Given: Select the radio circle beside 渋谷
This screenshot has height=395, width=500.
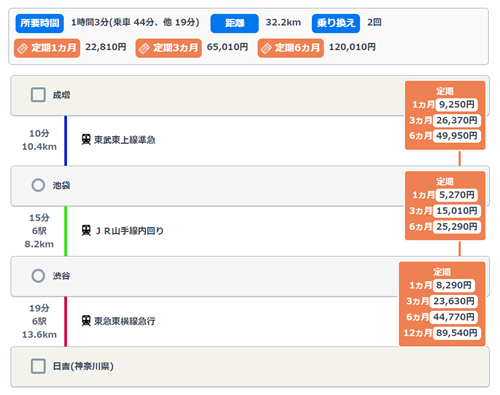Looking at the screenshot, I should tap(38, 276).
